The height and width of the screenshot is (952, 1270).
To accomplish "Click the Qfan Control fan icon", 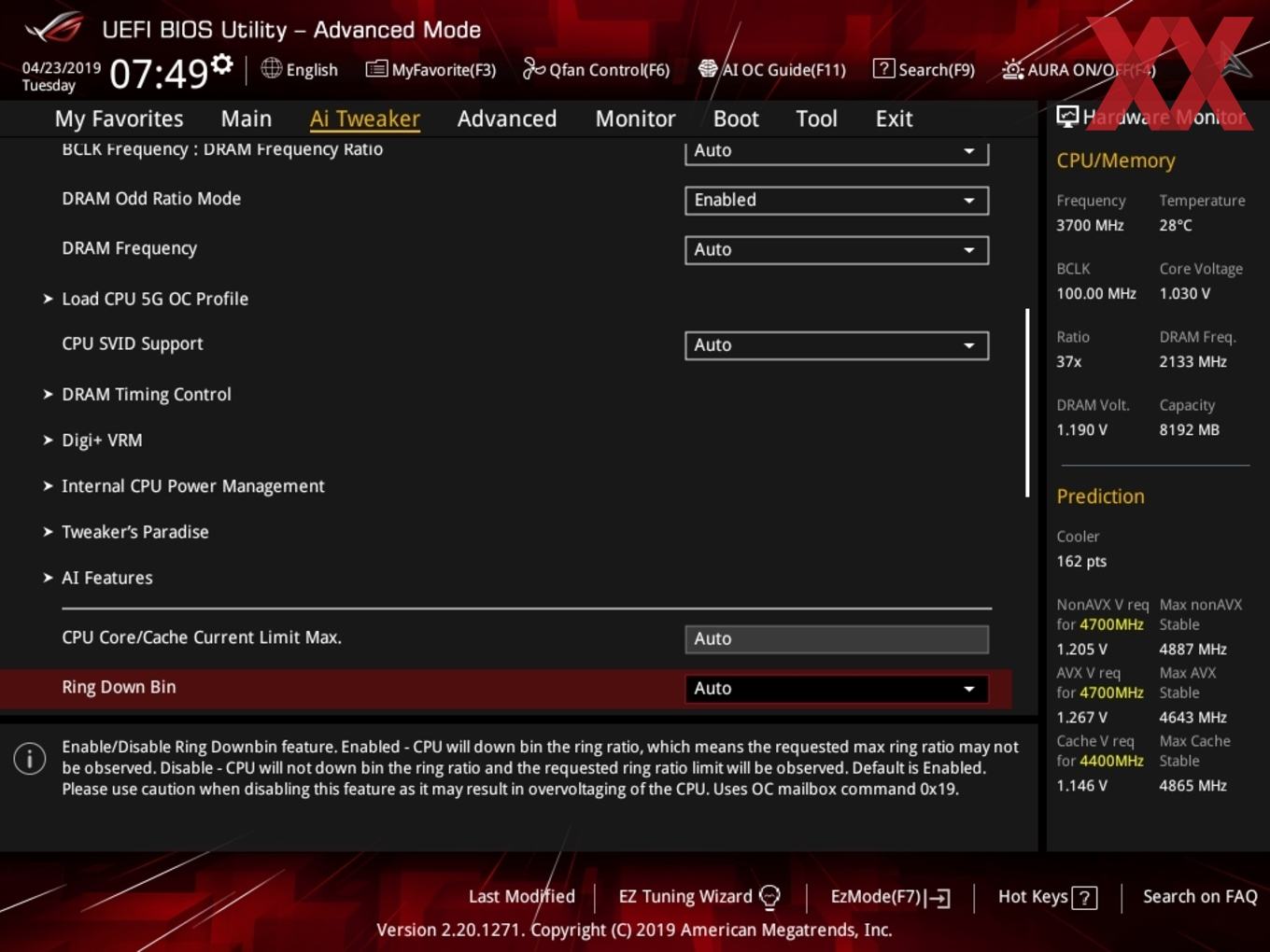I will (533, 68).
